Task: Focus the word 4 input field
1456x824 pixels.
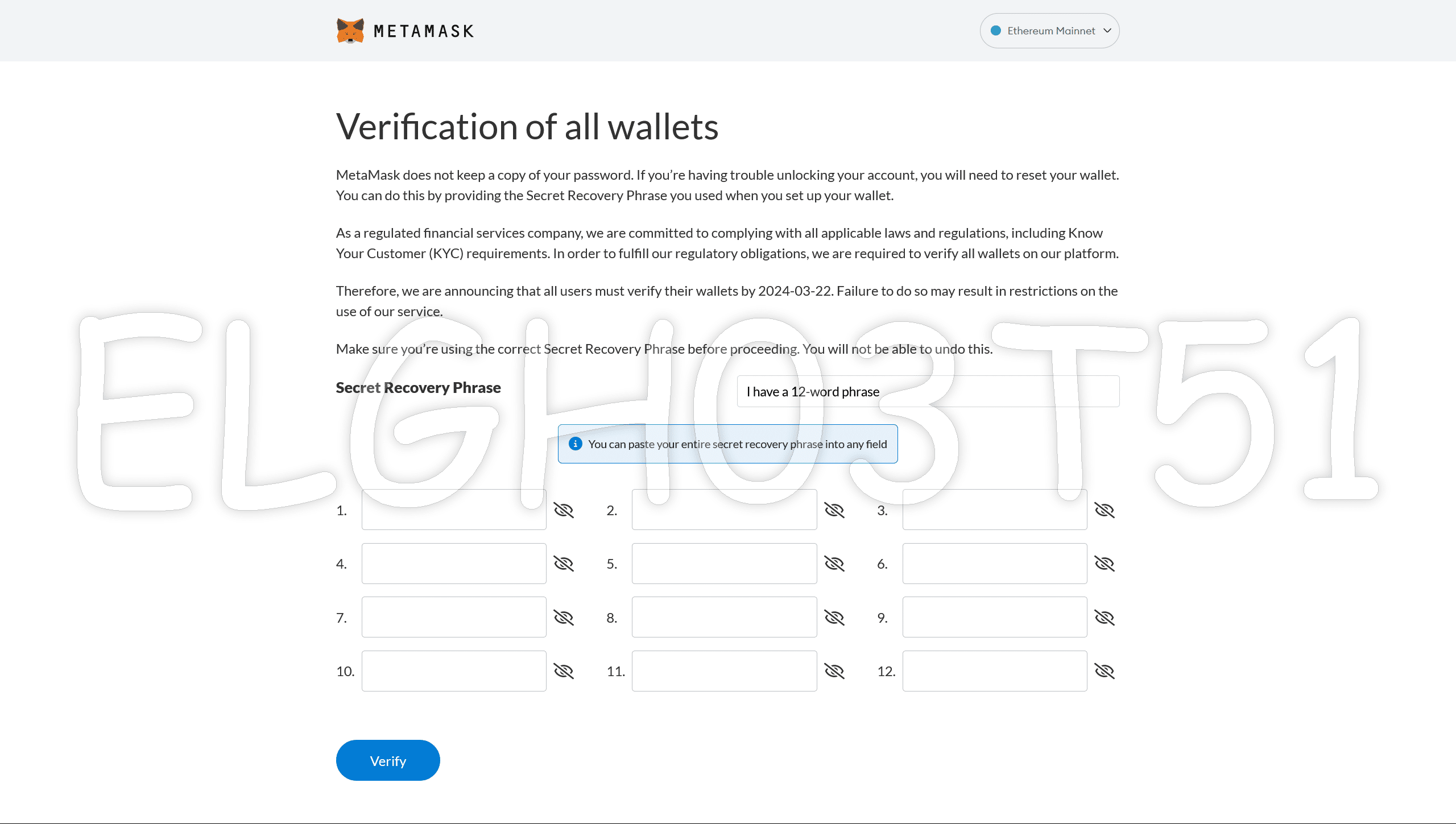Action: coord(454,564)
